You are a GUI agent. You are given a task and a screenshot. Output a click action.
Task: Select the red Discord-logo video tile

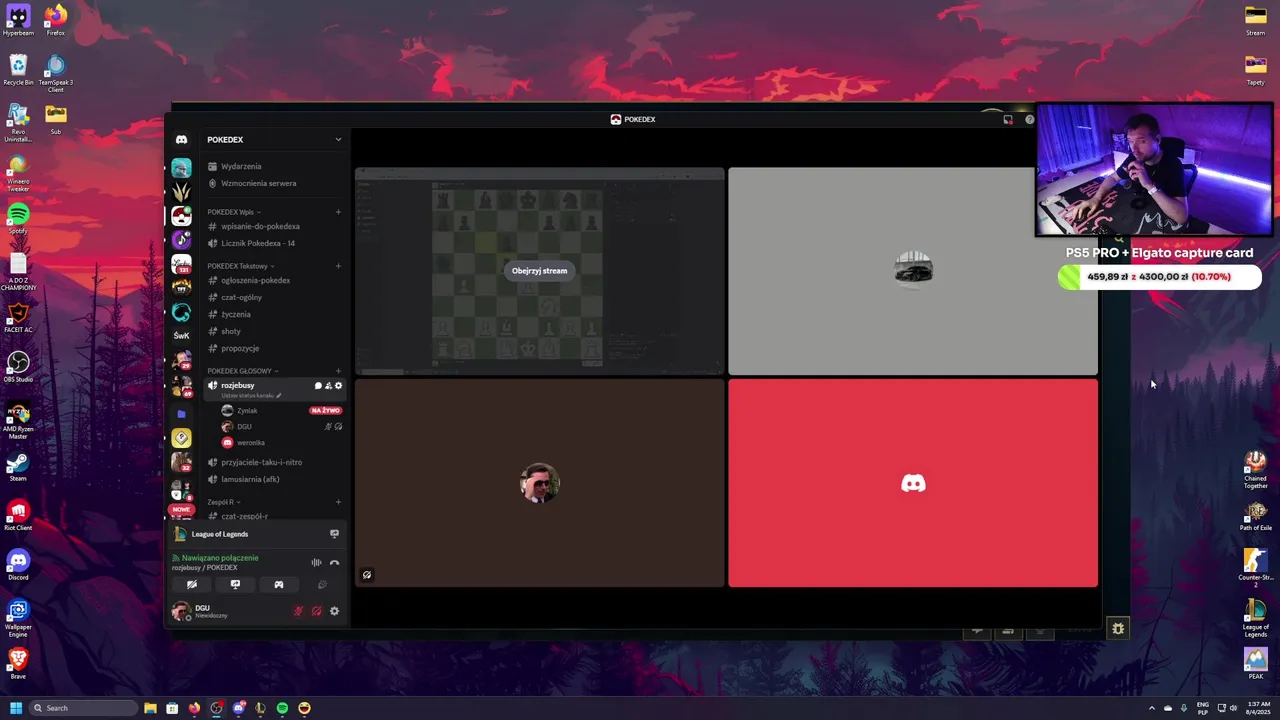913,483
